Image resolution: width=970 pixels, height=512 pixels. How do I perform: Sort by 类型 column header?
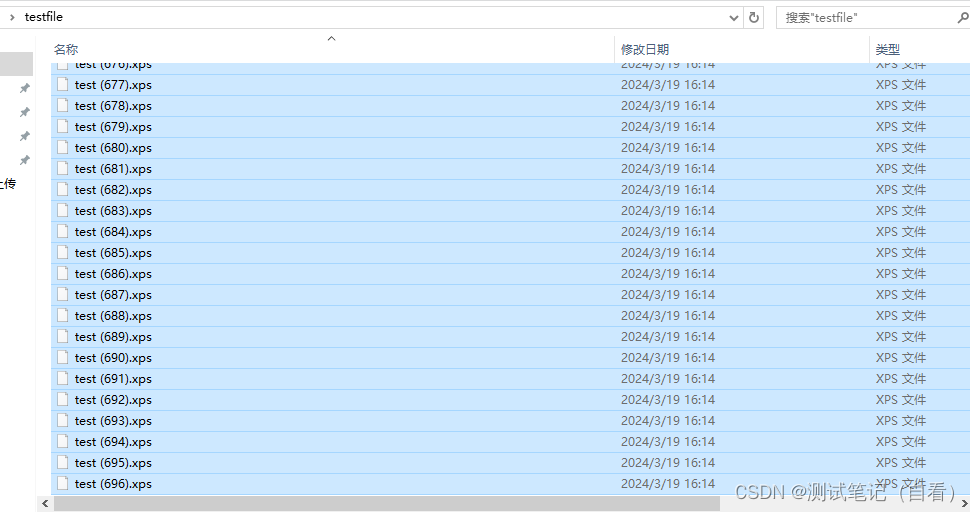(x=888, y=49)
